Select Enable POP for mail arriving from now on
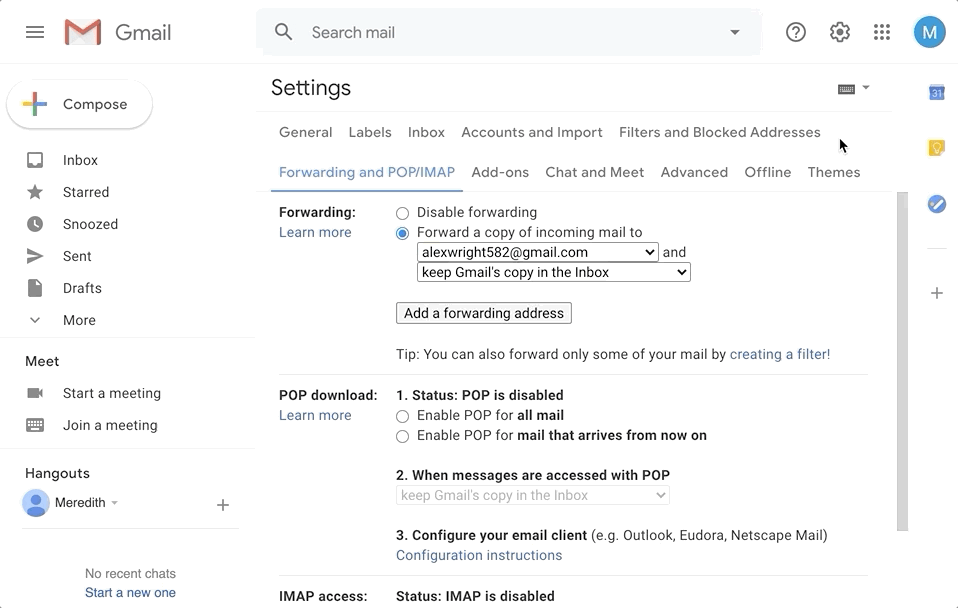Image resolution: width=958 pixels, height=608 pixels. [402, 436]
